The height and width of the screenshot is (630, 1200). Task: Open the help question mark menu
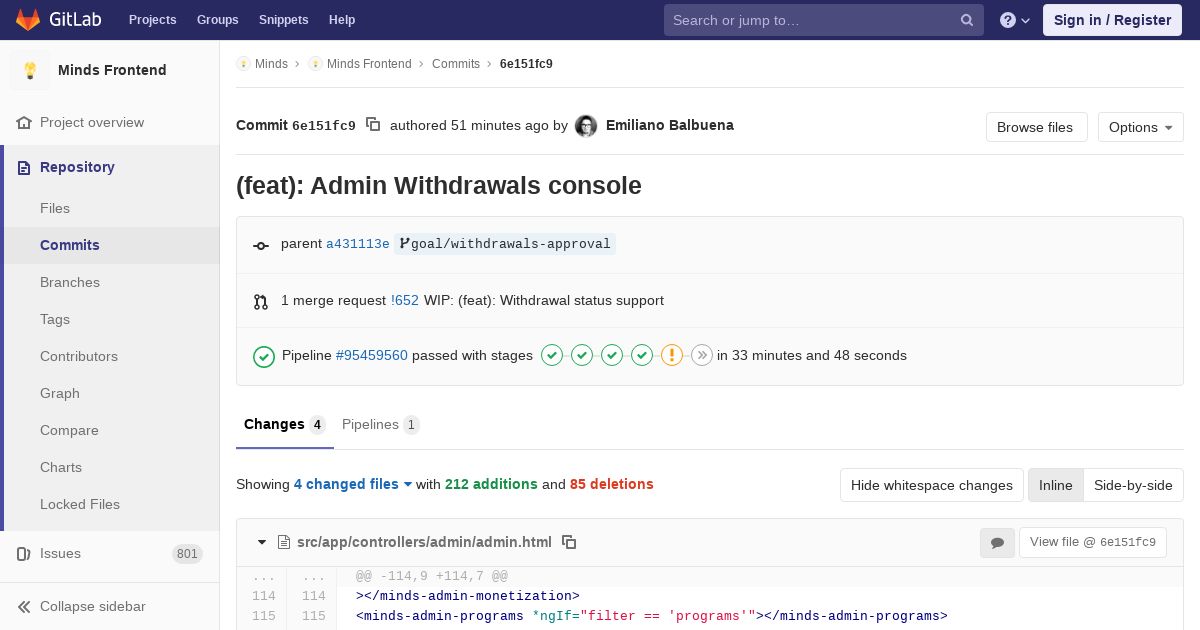(x=1014, y=20)
